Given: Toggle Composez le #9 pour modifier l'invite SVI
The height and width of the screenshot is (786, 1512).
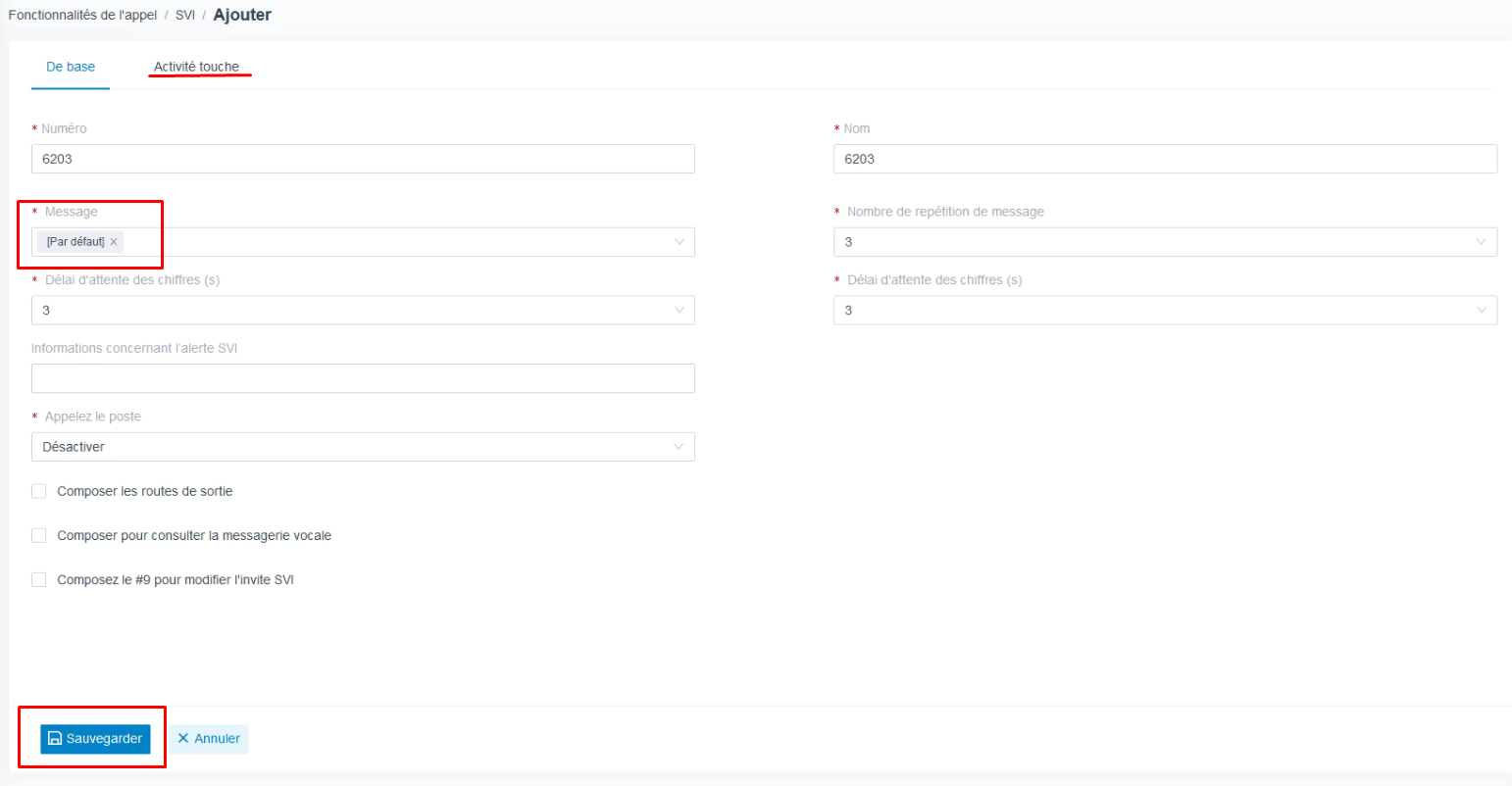Looking at the screenshot, I should [x=39, y=580].
